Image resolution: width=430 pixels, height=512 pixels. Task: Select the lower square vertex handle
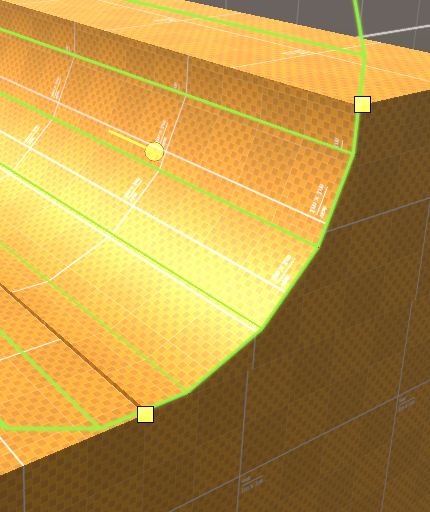[x=145, y=414]
